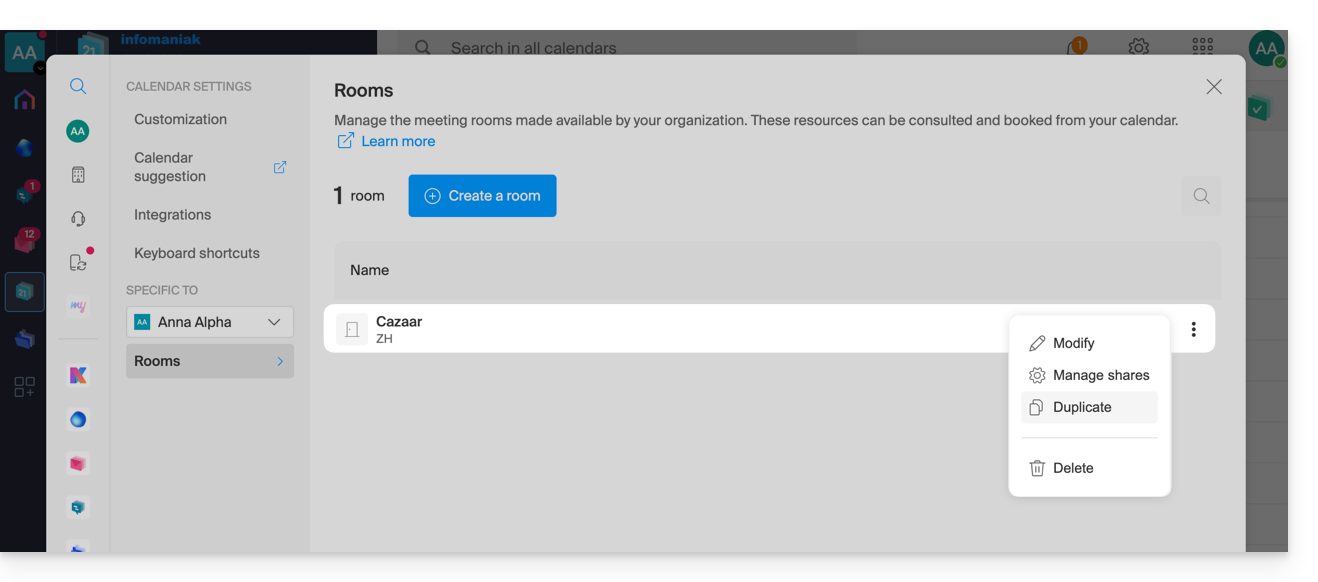Close the Rooms settings dialog

pos(1213,87)
